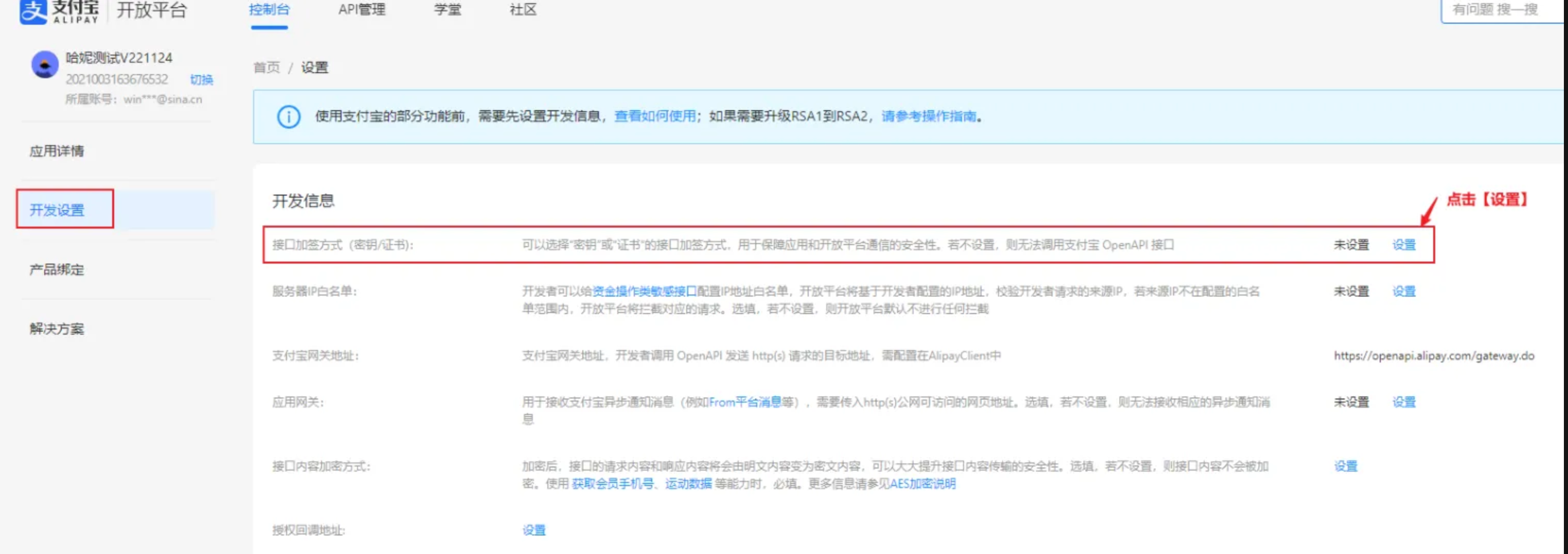Open the From平台消息 link
The width and height of the screenshot is (1568, 554).
[x=745, y=402]
